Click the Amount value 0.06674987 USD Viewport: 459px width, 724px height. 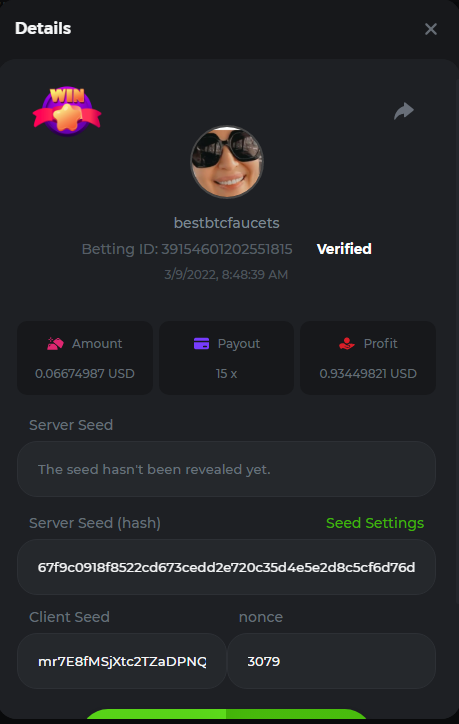tap(85, 374)
